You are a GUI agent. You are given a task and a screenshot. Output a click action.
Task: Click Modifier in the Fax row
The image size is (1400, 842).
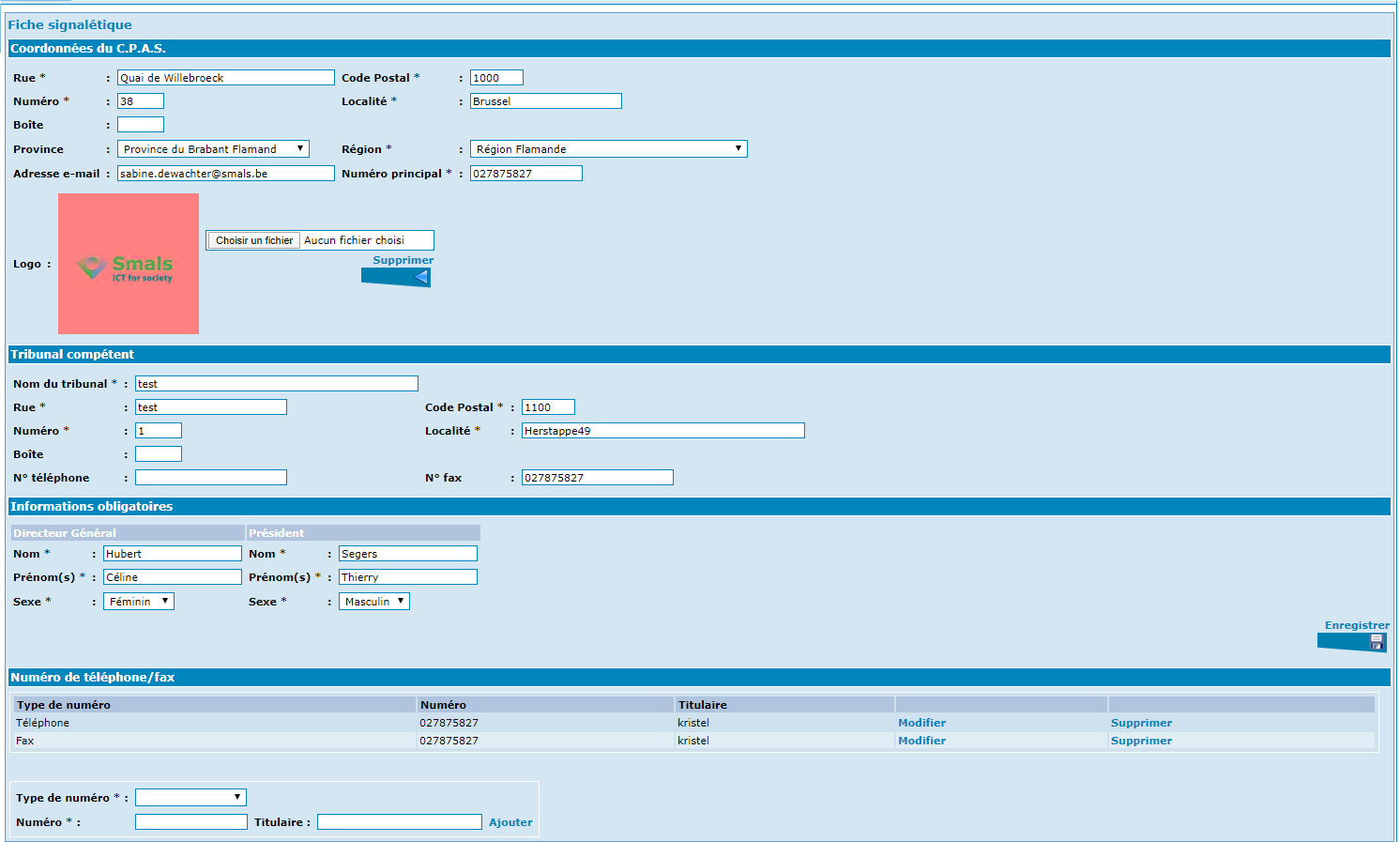921,741
